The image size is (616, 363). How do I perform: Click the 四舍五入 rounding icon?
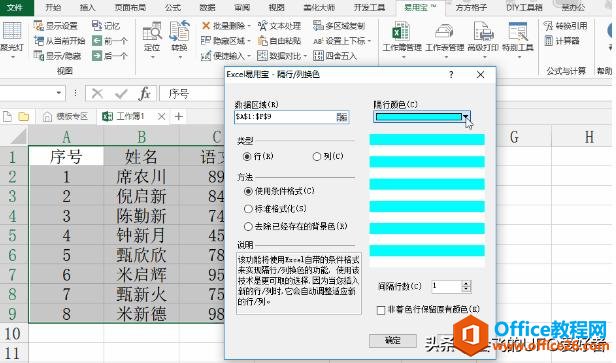pyautogui.click(x=318, y=56)
